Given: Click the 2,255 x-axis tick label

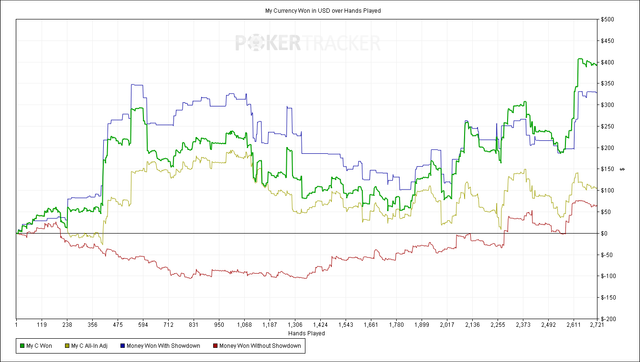Looking at the screenshot, I should [498, 325].
